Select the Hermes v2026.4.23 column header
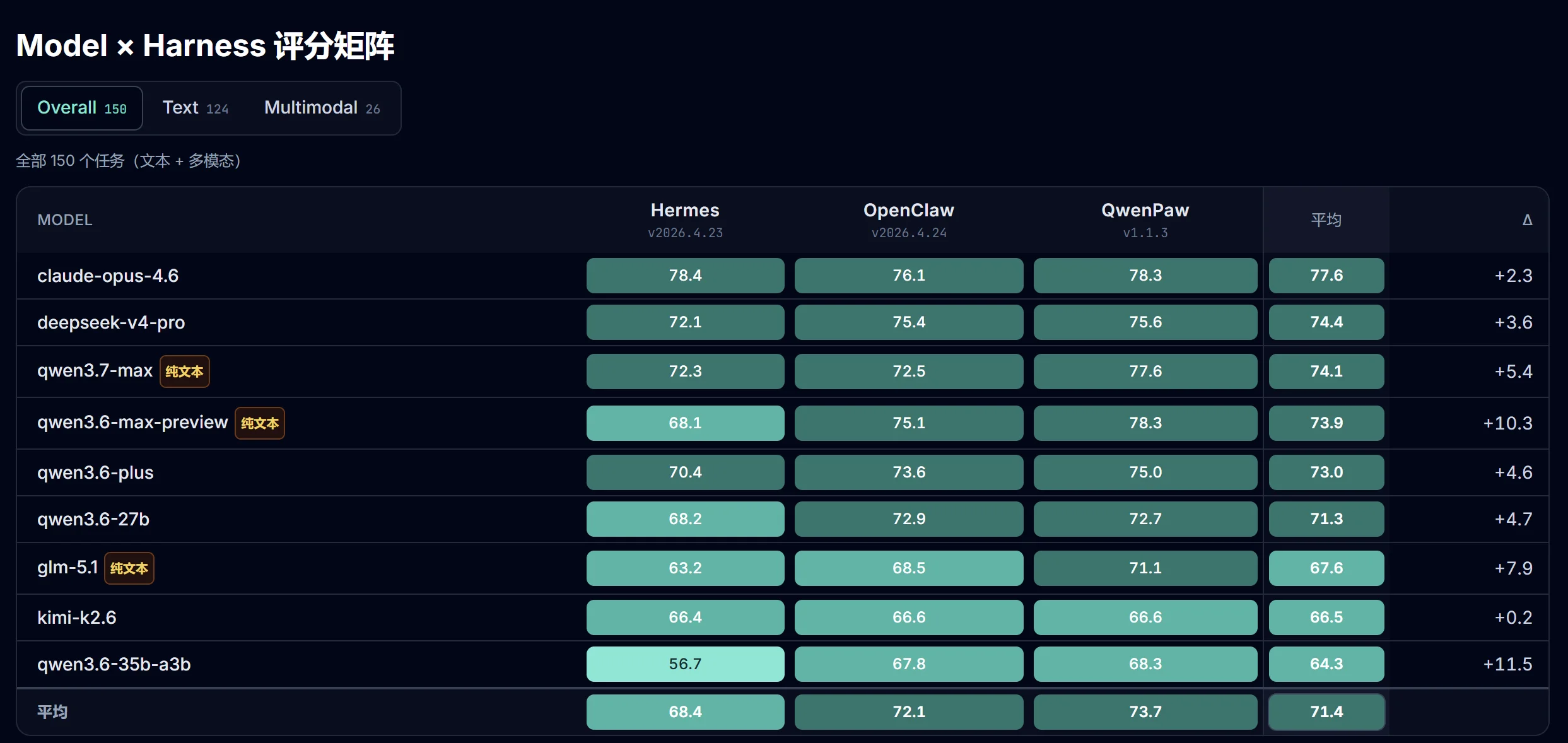 pos(685,220)
